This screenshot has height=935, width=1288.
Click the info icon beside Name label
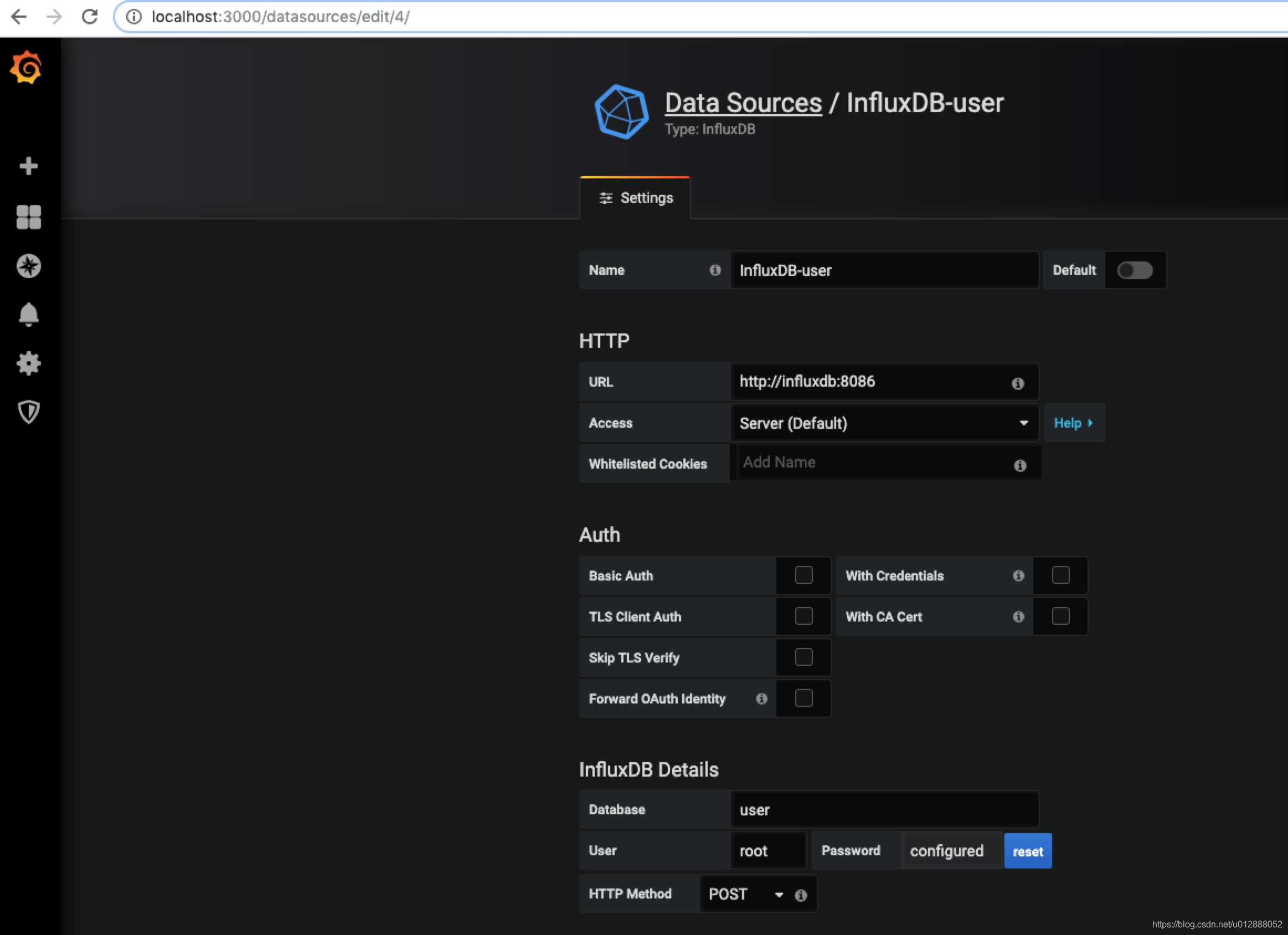pos(715,270)
